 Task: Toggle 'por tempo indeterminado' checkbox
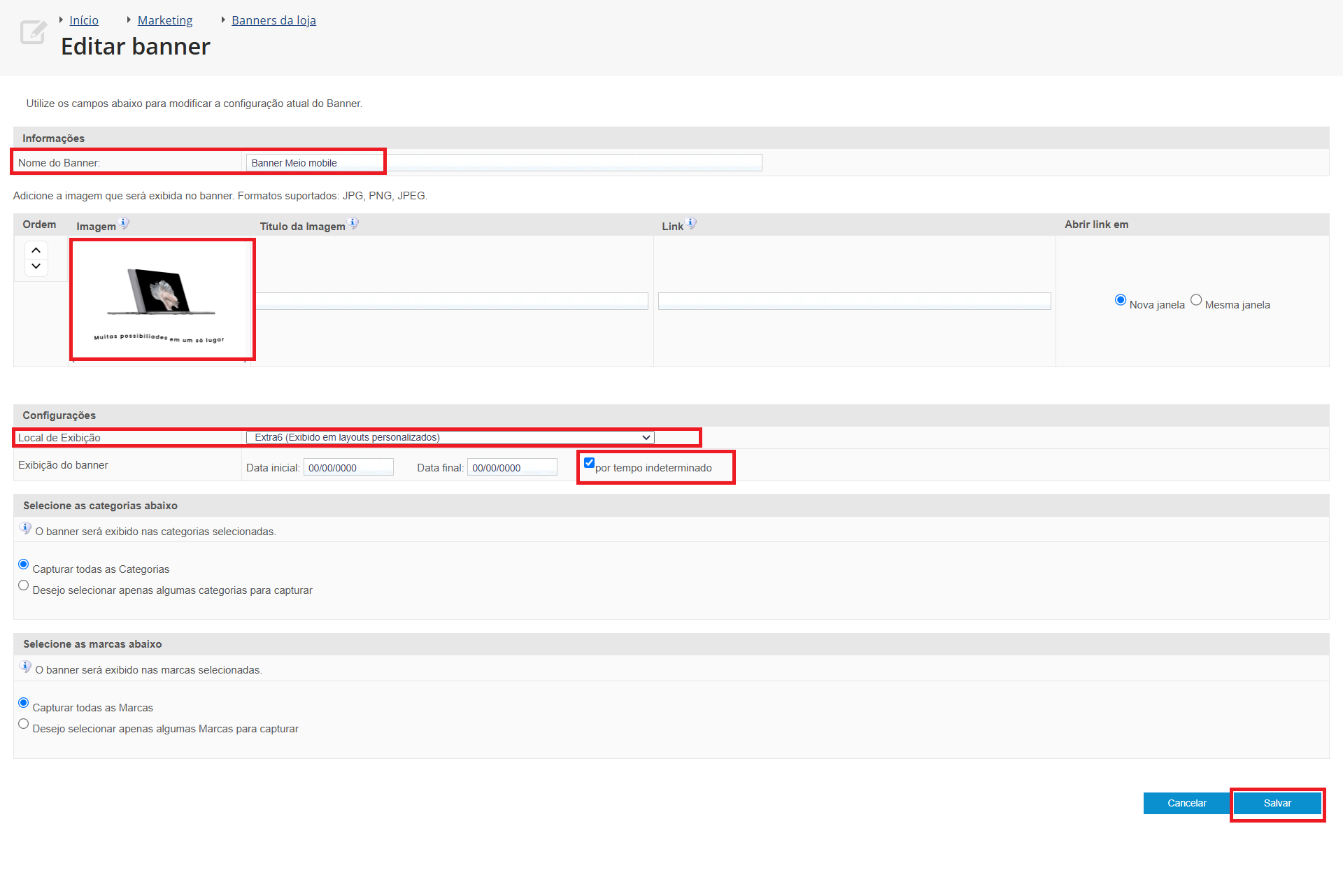(589, 463)
